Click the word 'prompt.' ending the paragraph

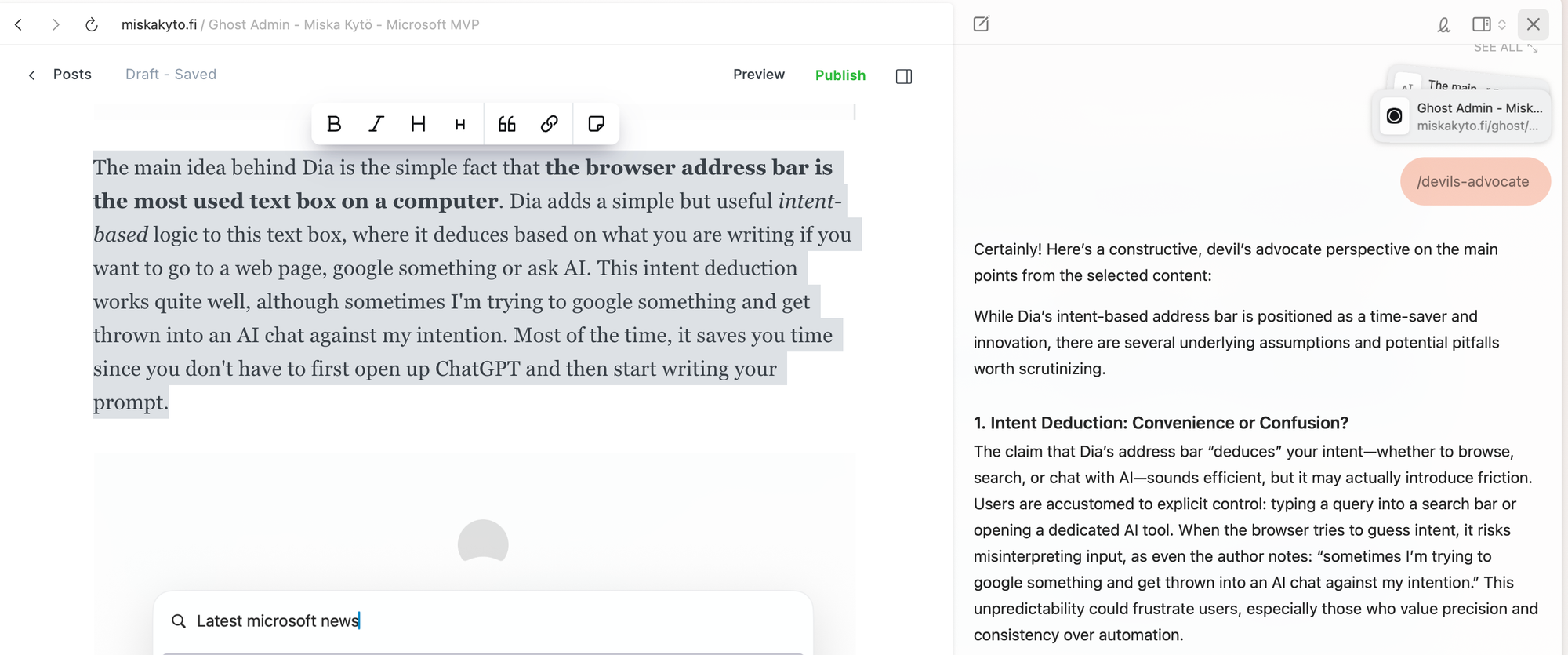(x=131, y=402)
